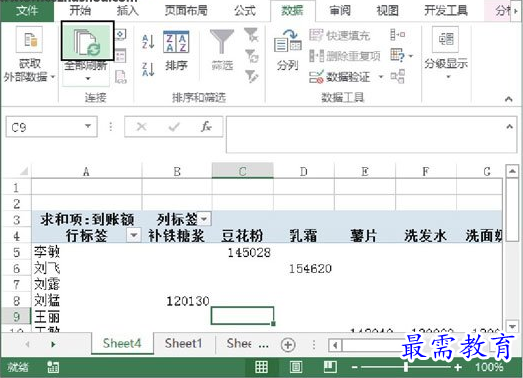Viewport: 523px width, 378px height.
Task: Select the Sheet4 tab
Action: (122, 343)
